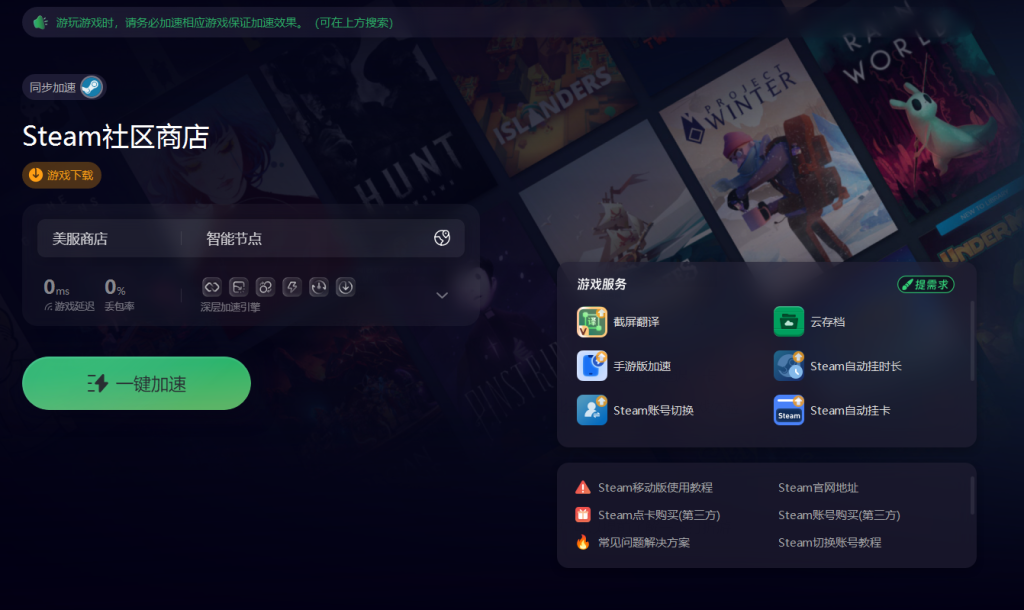Click the 提需求 feedback button

925,284
